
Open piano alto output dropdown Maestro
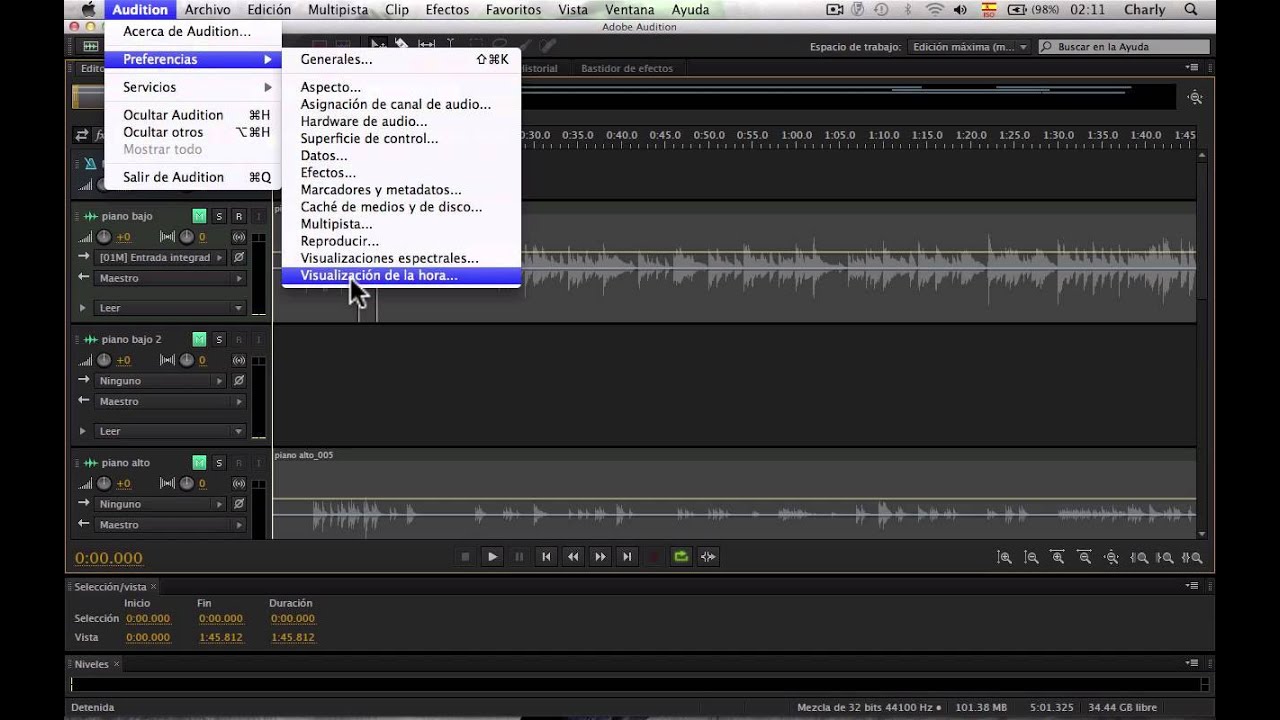170,525
